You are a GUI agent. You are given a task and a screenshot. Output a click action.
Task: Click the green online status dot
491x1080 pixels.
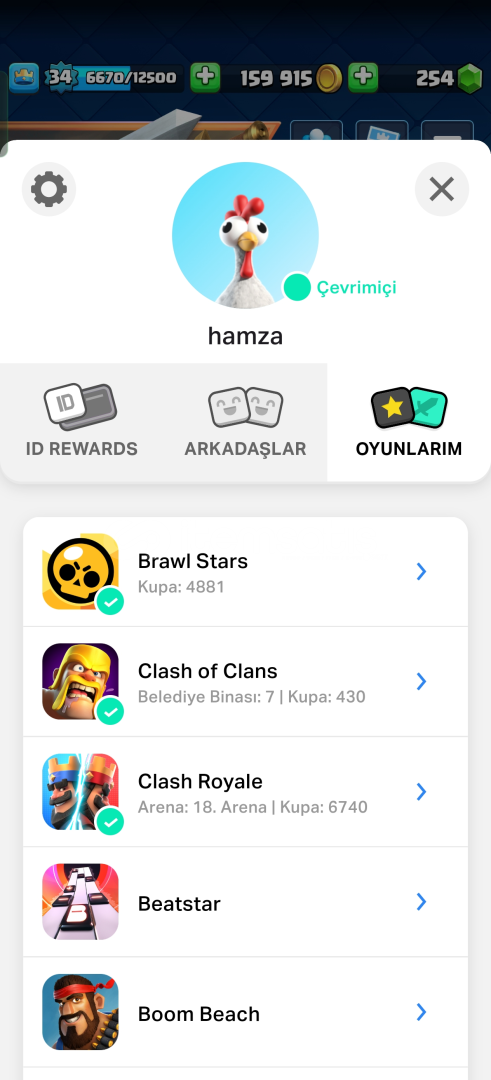[x=297, y=287]
